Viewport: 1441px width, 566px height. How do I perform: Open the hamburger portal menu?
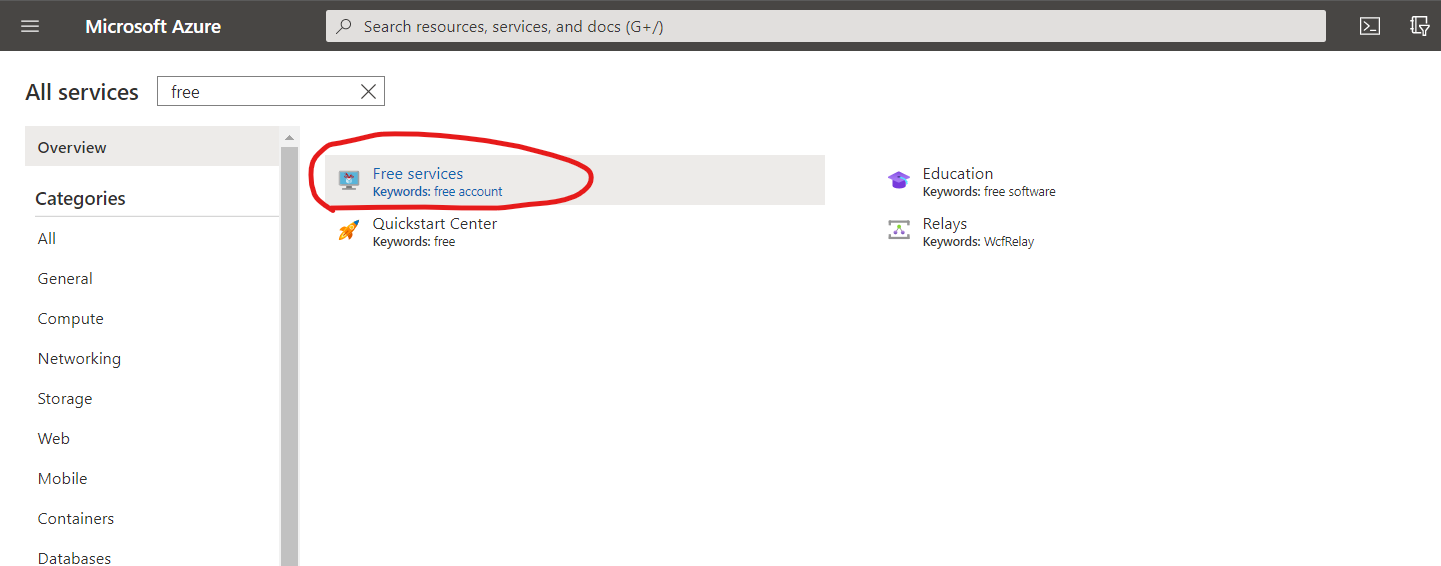click(30, 26)
